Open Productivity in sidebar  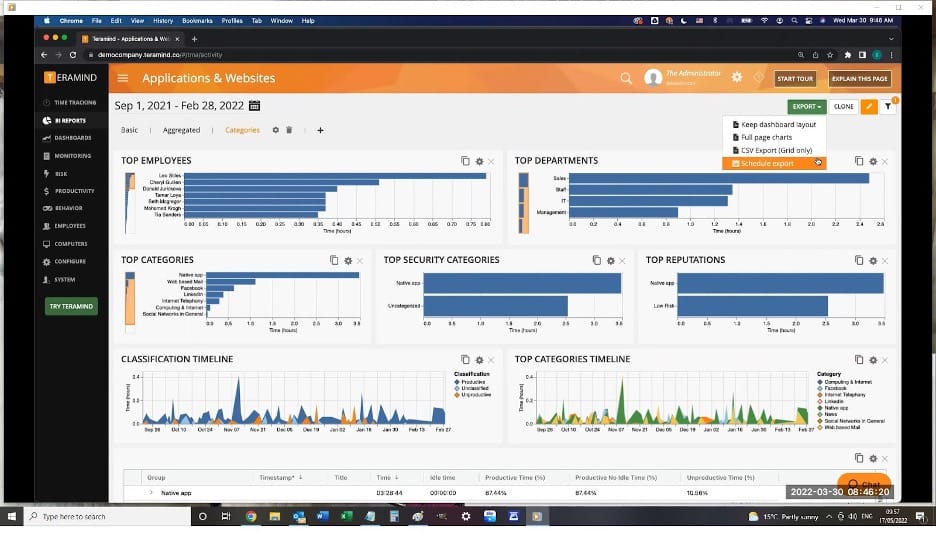coord(70,191)
